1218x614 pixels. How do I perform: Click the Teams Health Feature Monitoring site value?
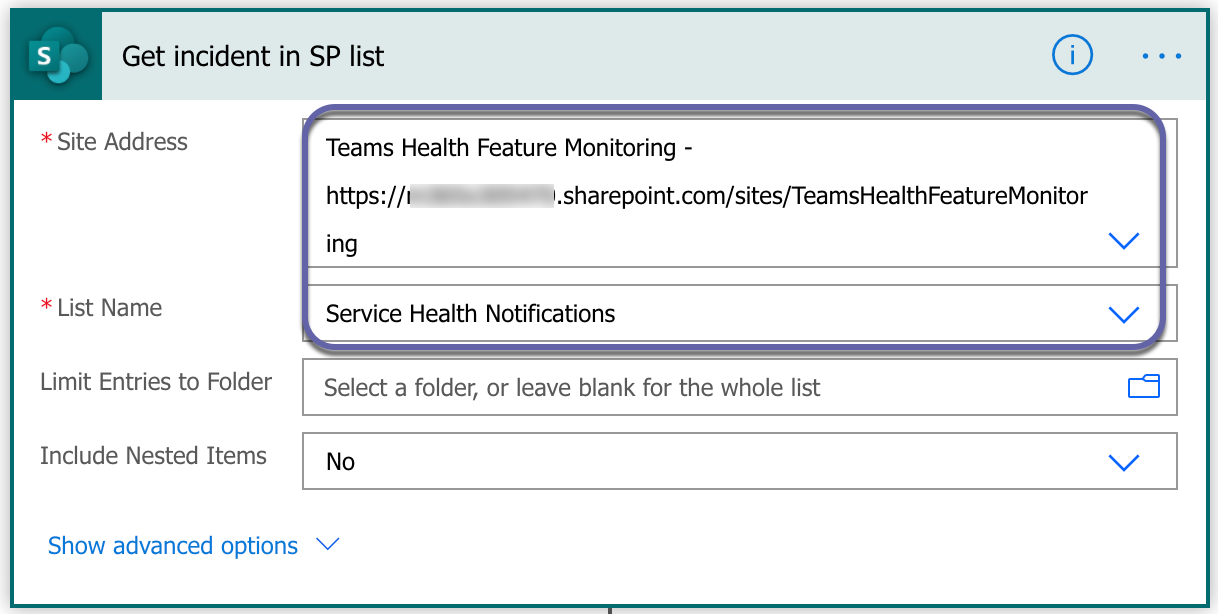(706, 196)
